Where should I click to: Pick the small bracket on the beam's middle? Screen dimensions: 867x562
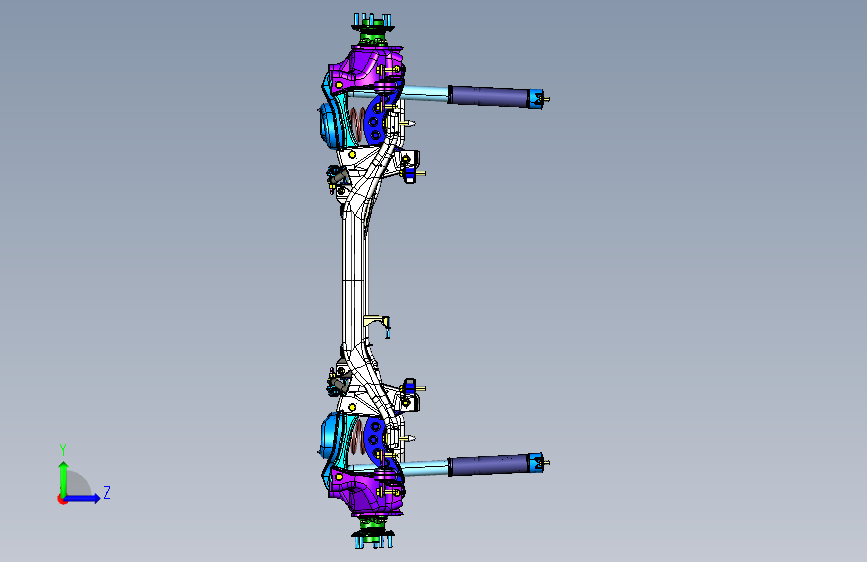(x=378, y=324)
